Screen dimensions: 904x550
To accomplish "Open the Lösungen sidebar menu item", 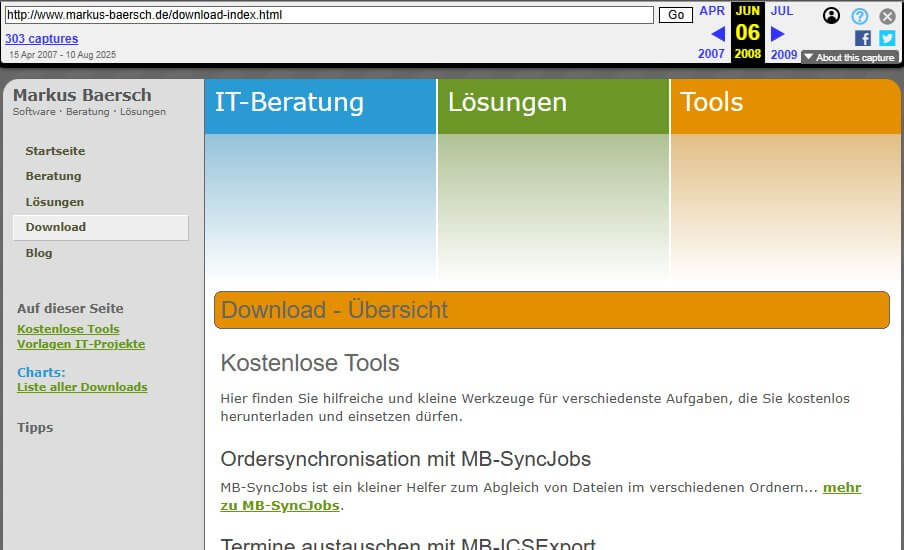I will pos(55,202).
